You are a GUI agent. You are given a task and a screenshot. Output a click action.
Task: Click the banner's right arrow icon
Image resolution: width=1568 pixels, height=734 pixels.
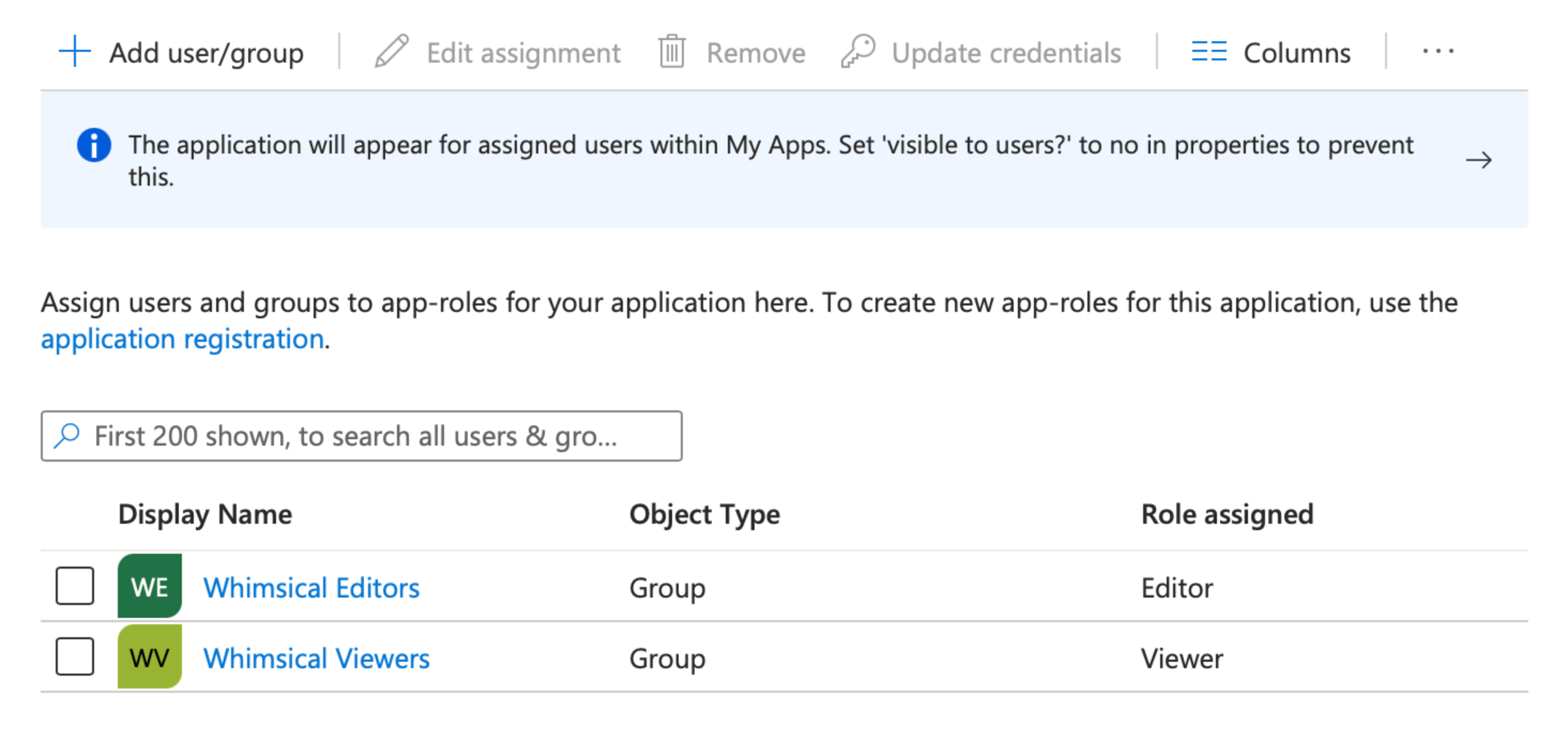1479,160
